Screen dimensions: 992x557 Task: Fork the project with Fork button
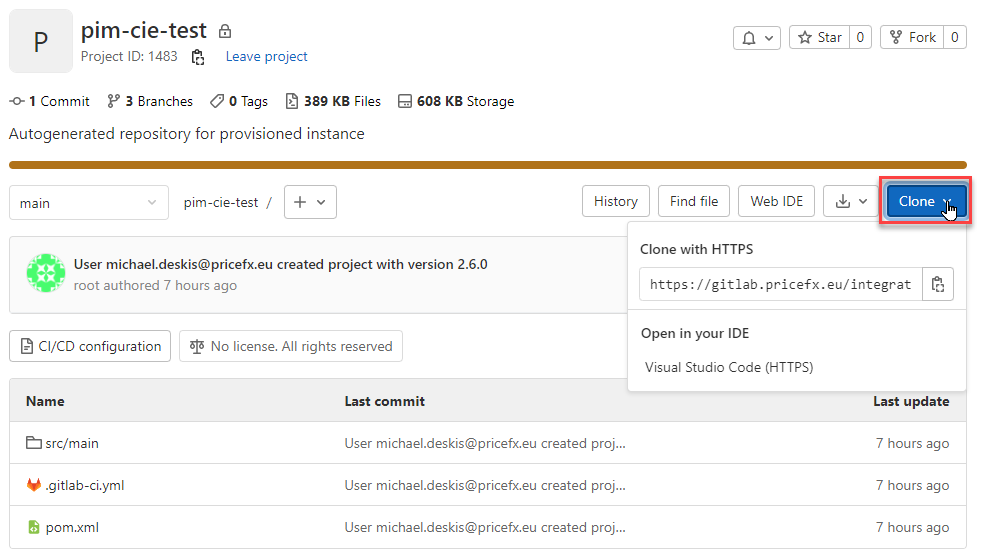point(912,37)
